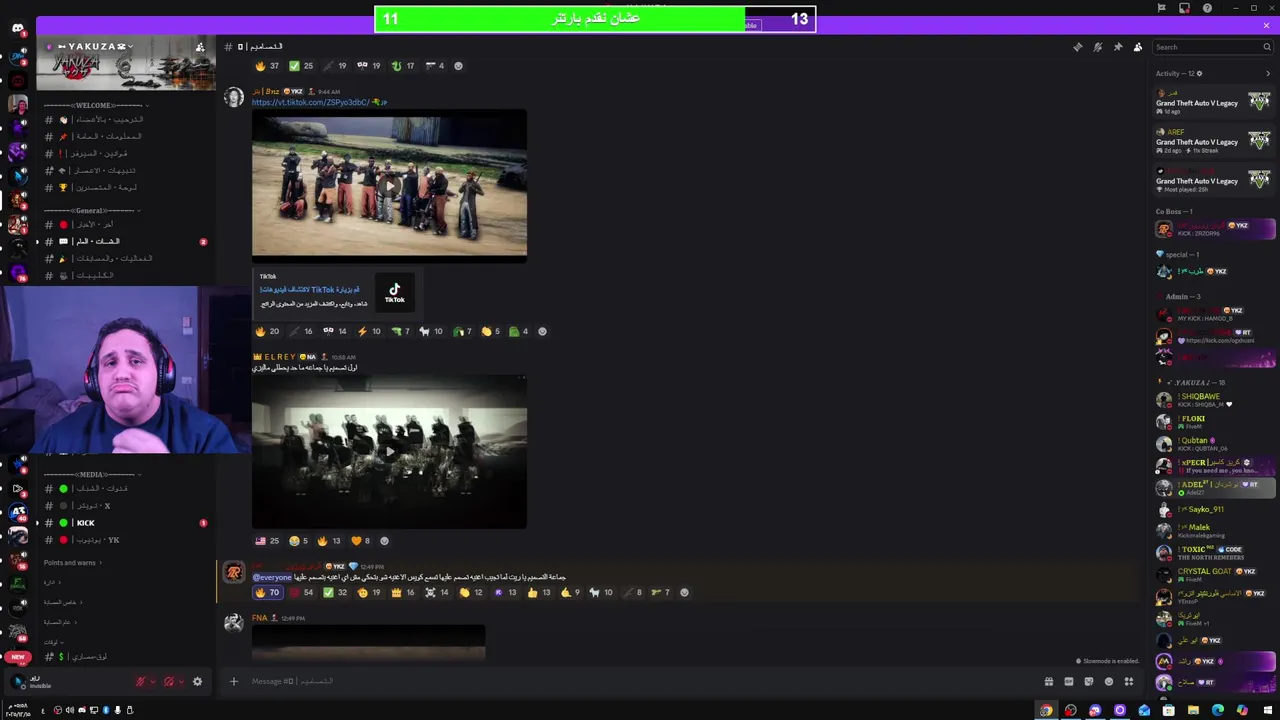Viewport: 1280px width, 720px height.
Task: Click sticker icon in message bar
Action: pyautogui.click(x=1088, y=682)
